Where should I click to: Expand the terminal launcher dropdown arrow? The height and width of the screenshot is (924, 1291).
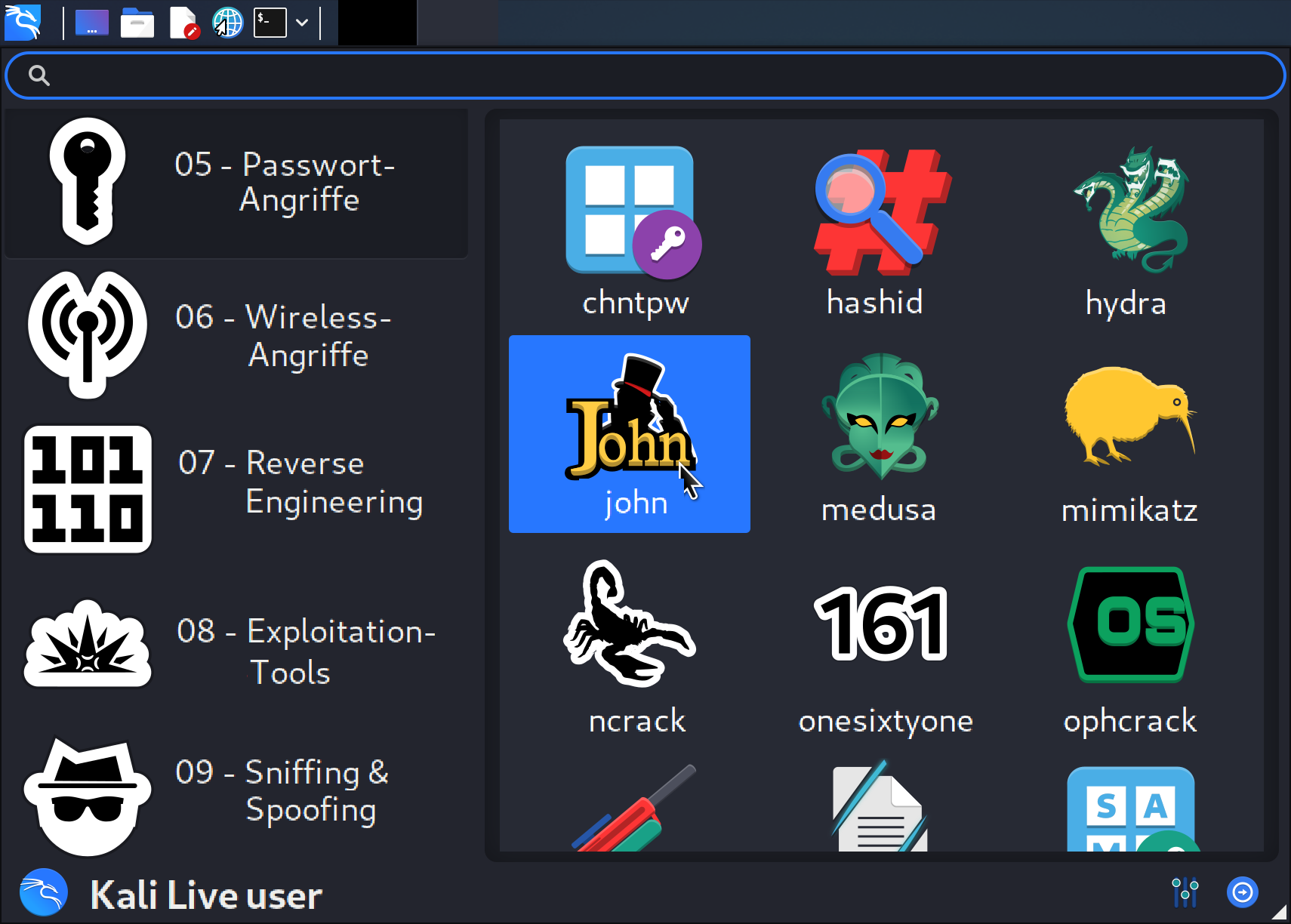coord(302,23)
